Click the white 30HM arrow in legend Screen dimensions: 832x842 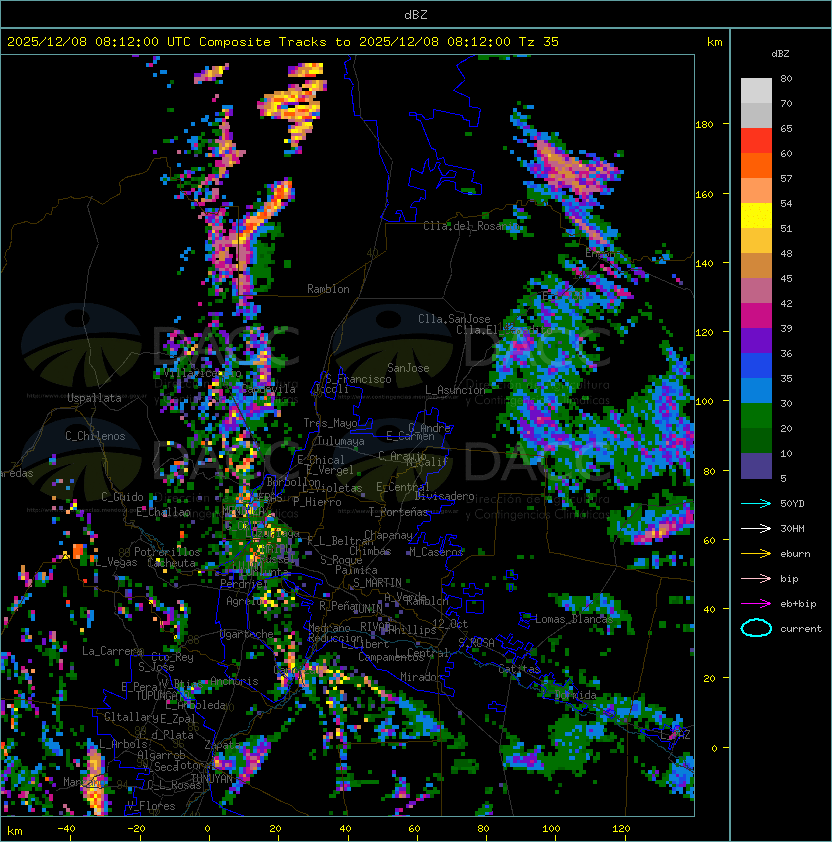(x=756, y=528)
